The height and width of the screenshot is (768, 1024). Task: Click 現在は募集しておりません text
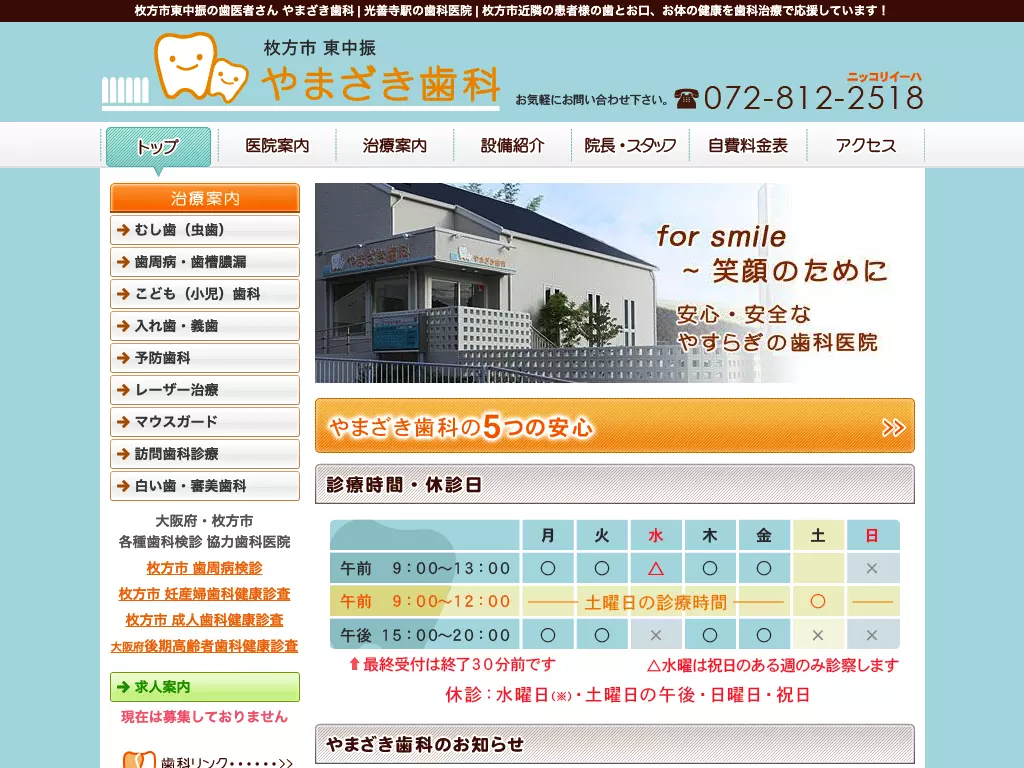204,716
